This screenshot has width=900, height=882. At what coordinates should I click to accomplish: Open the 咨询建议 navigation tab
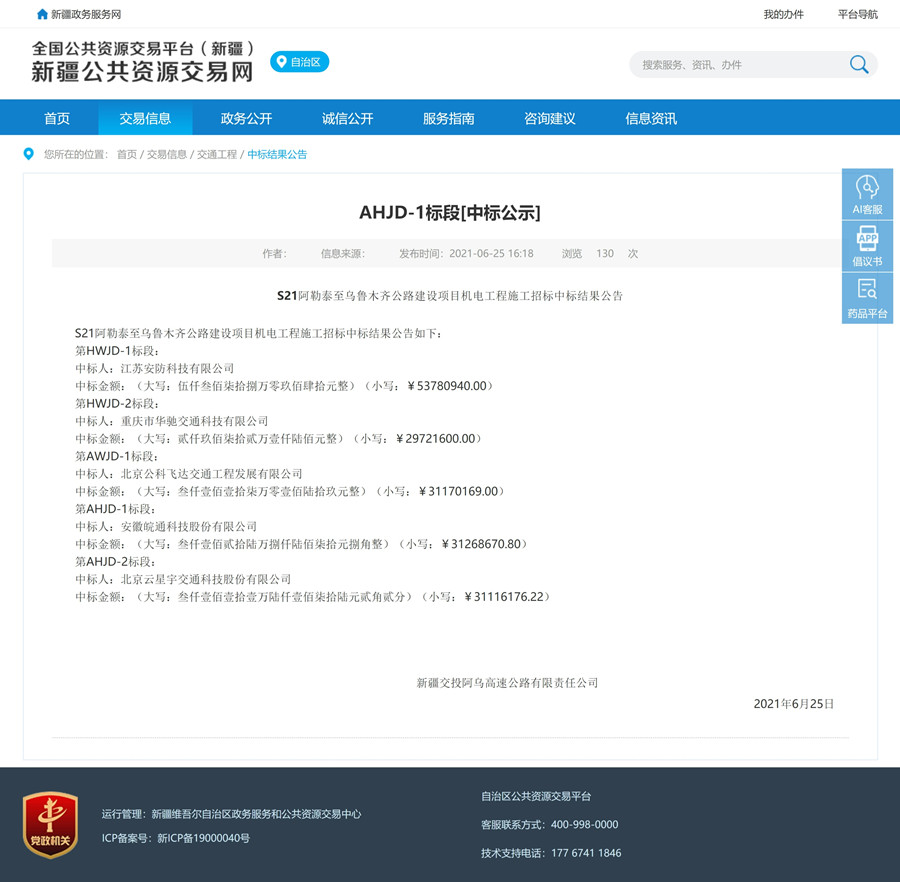click(549, 118)
